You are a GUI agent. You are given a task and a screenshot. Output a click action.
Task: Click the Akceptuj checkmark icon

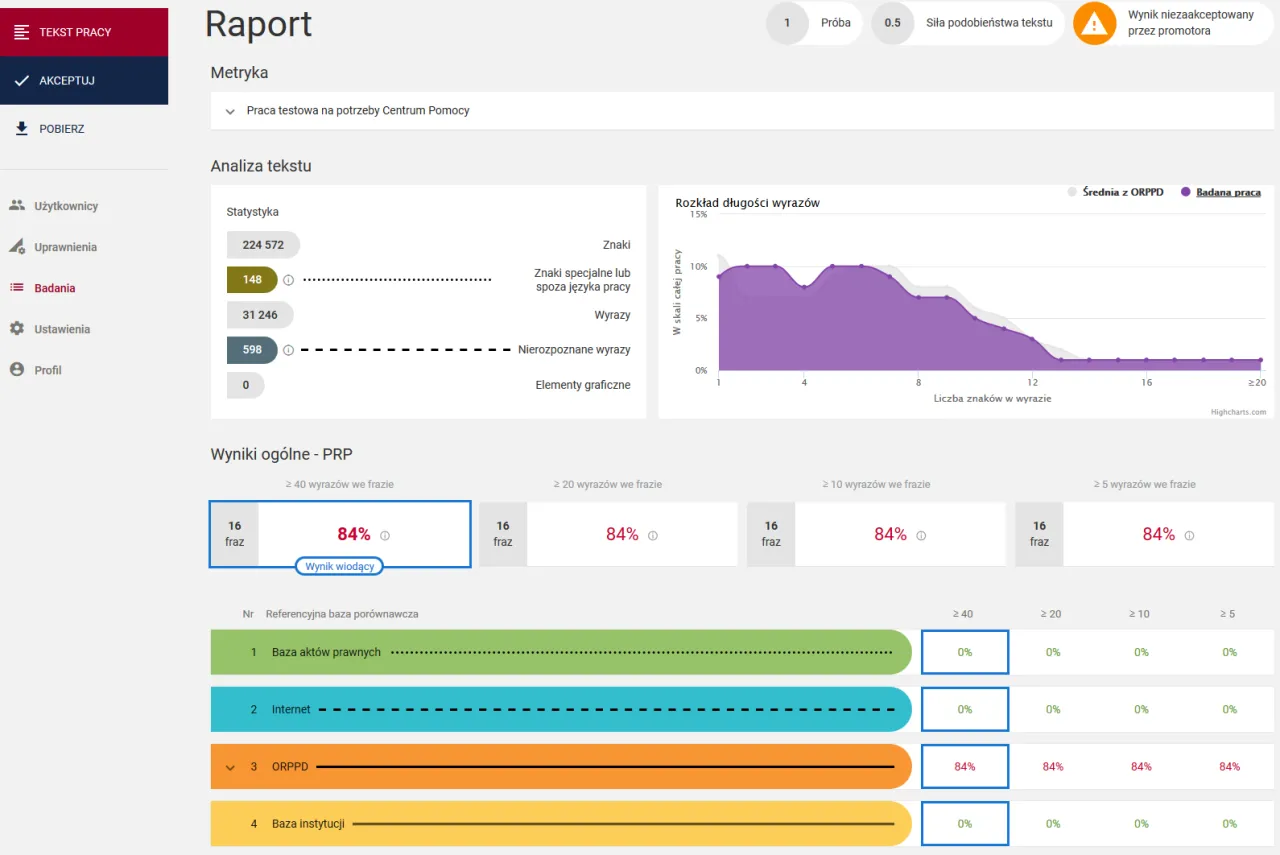[x=22, y=81]
